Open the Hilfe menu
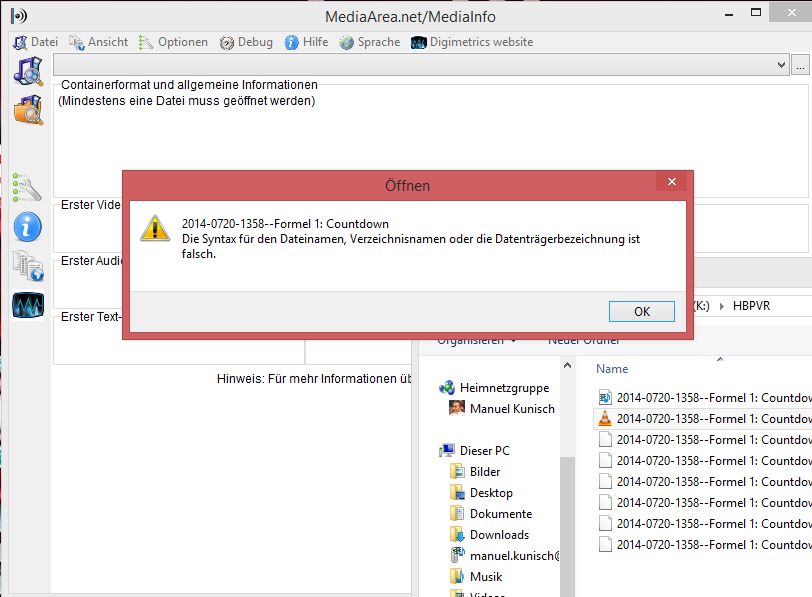The height and width of the screenshot is (597, 812). pos(306,42)
